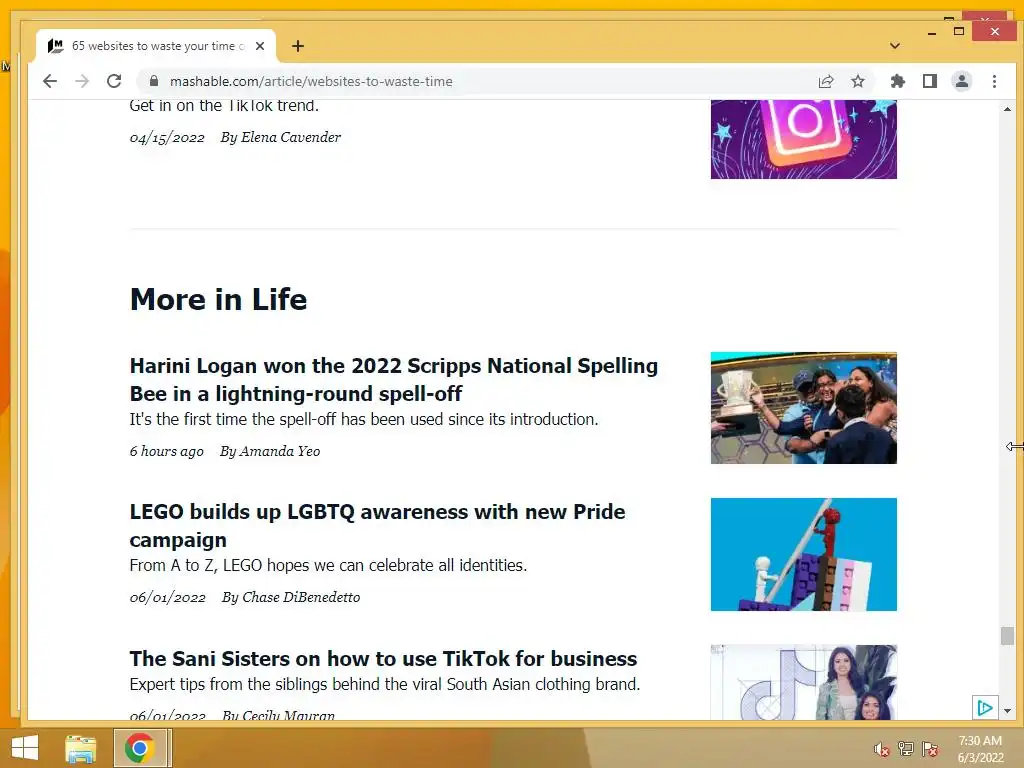Image resolution: width=1024 pixels, height=768 pixels.
Task: Click the vertical scrollbar thumb
Action: tap(1007, 635)
